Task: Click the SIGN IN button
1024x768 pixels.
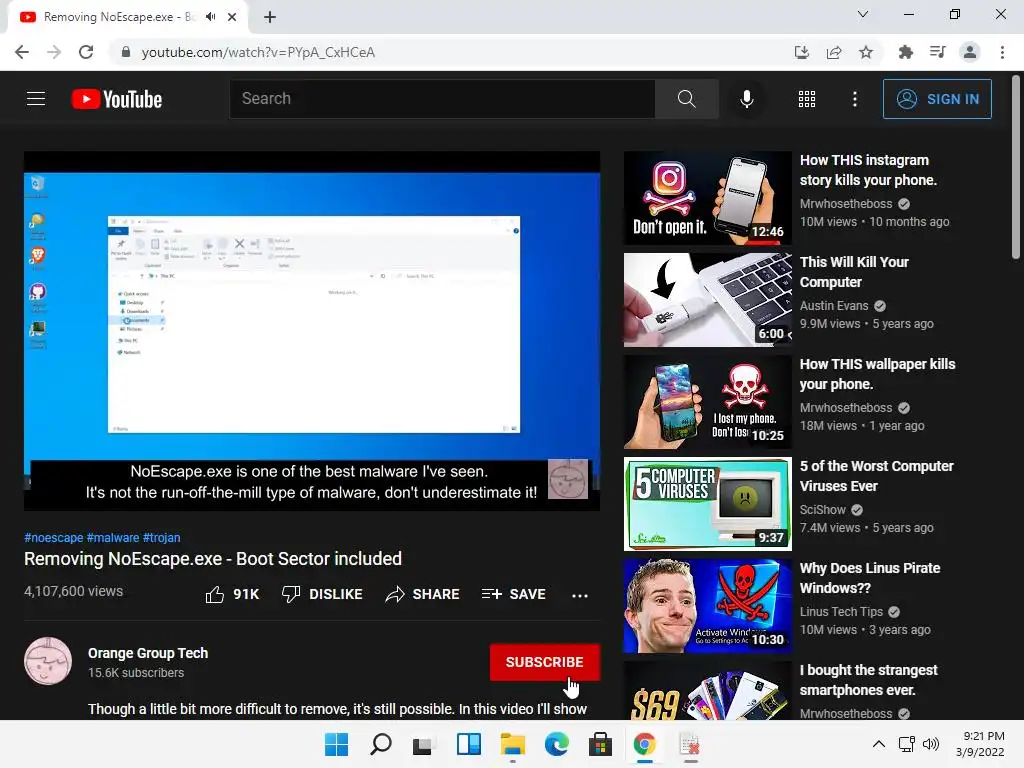Action: pos(937,99)
